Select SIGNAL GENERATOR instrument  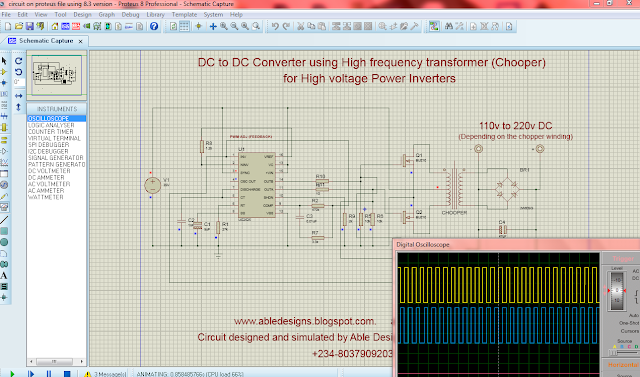click(x=56, y=158)
